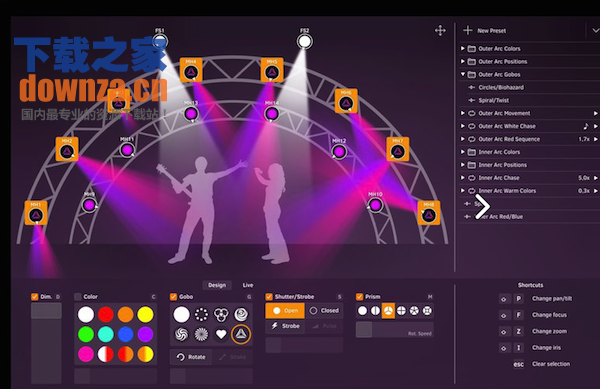Toggle the Shutter/Strobe checkbox
This screenshot has height=389, width=600.
pyautogui.click(x=269, y=297)
